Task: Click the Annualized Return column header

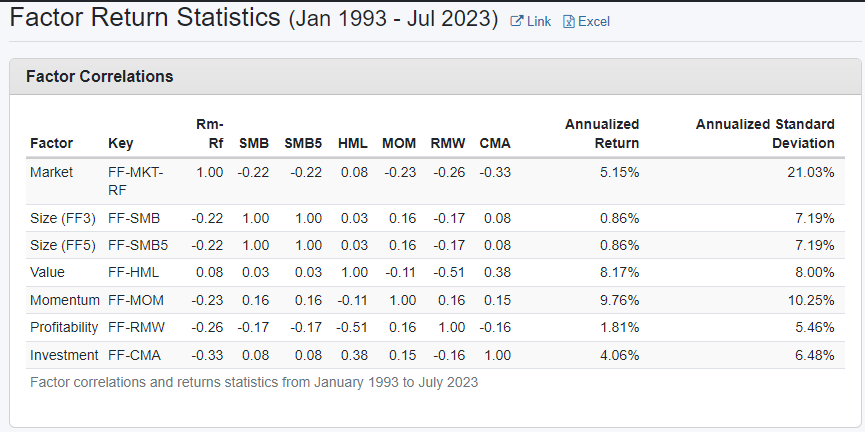Action: 602,134
